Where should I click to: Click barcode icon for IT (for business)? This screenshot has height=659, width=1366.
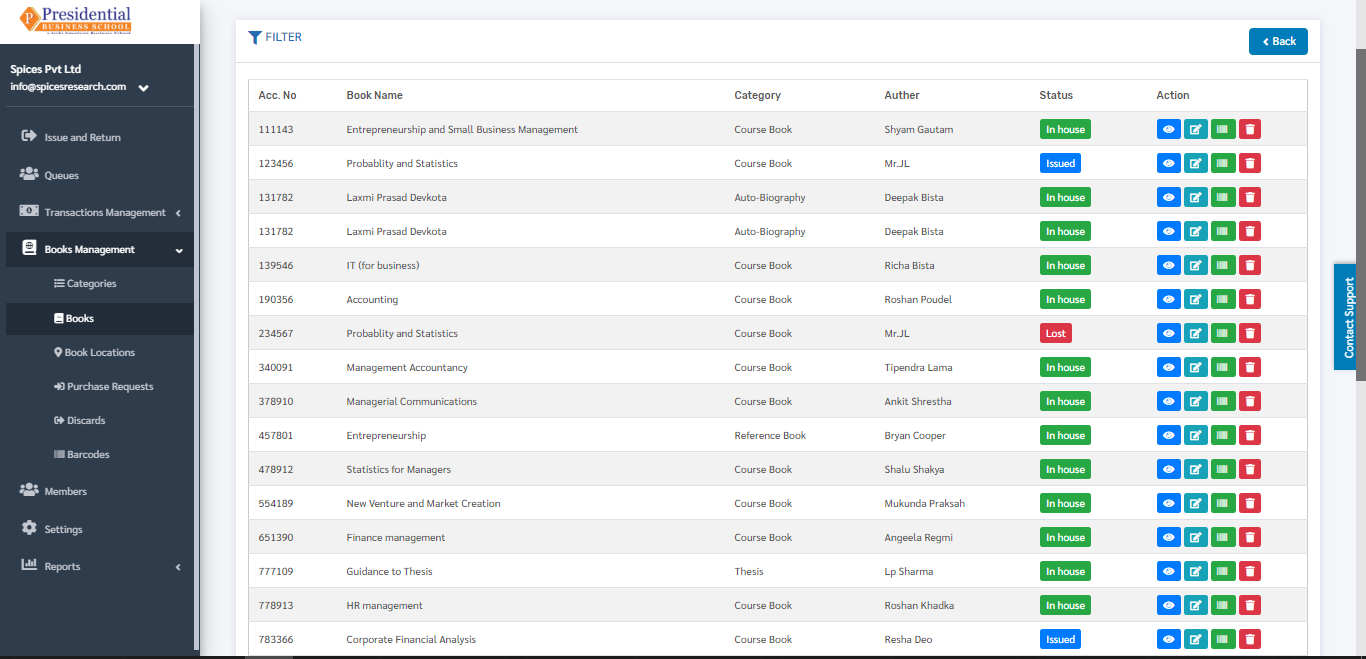point(1222,265)
